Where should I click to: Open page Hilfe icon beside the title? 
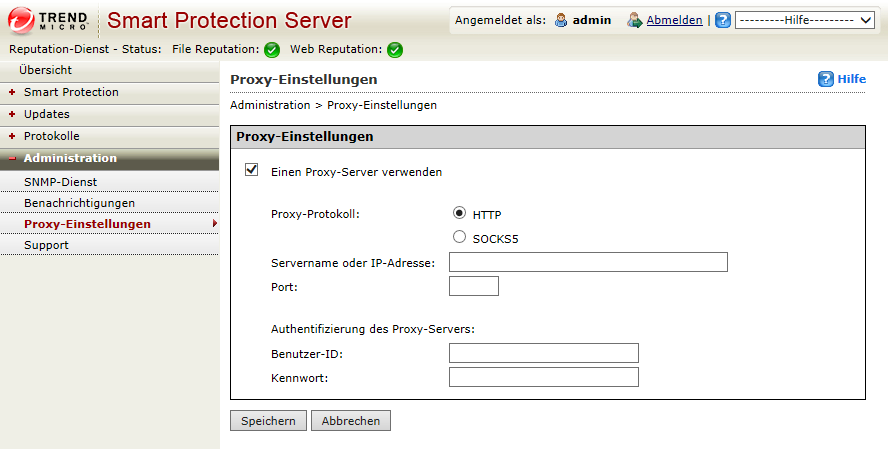(826, 79)
